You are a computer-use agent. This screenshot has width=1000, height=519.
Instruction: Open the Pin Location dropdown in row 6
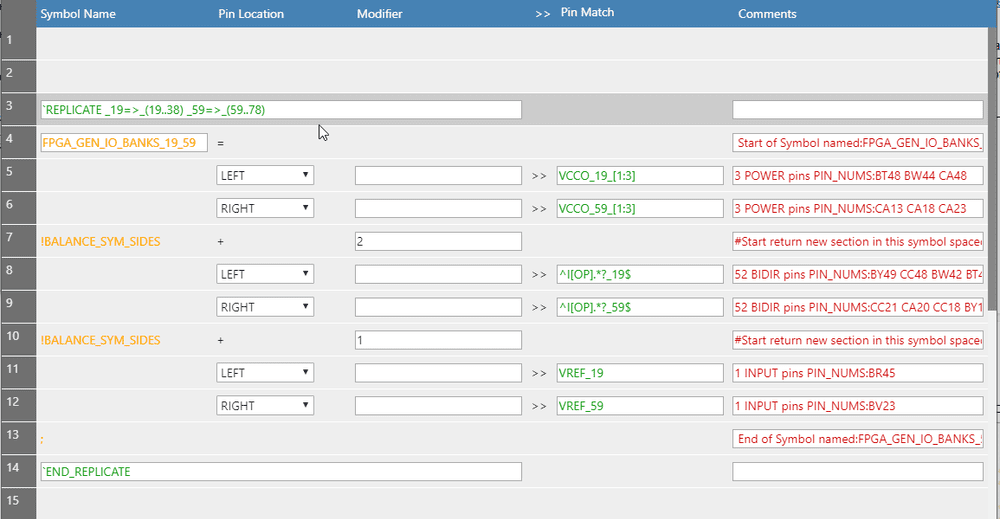click(x=265, y=208)
